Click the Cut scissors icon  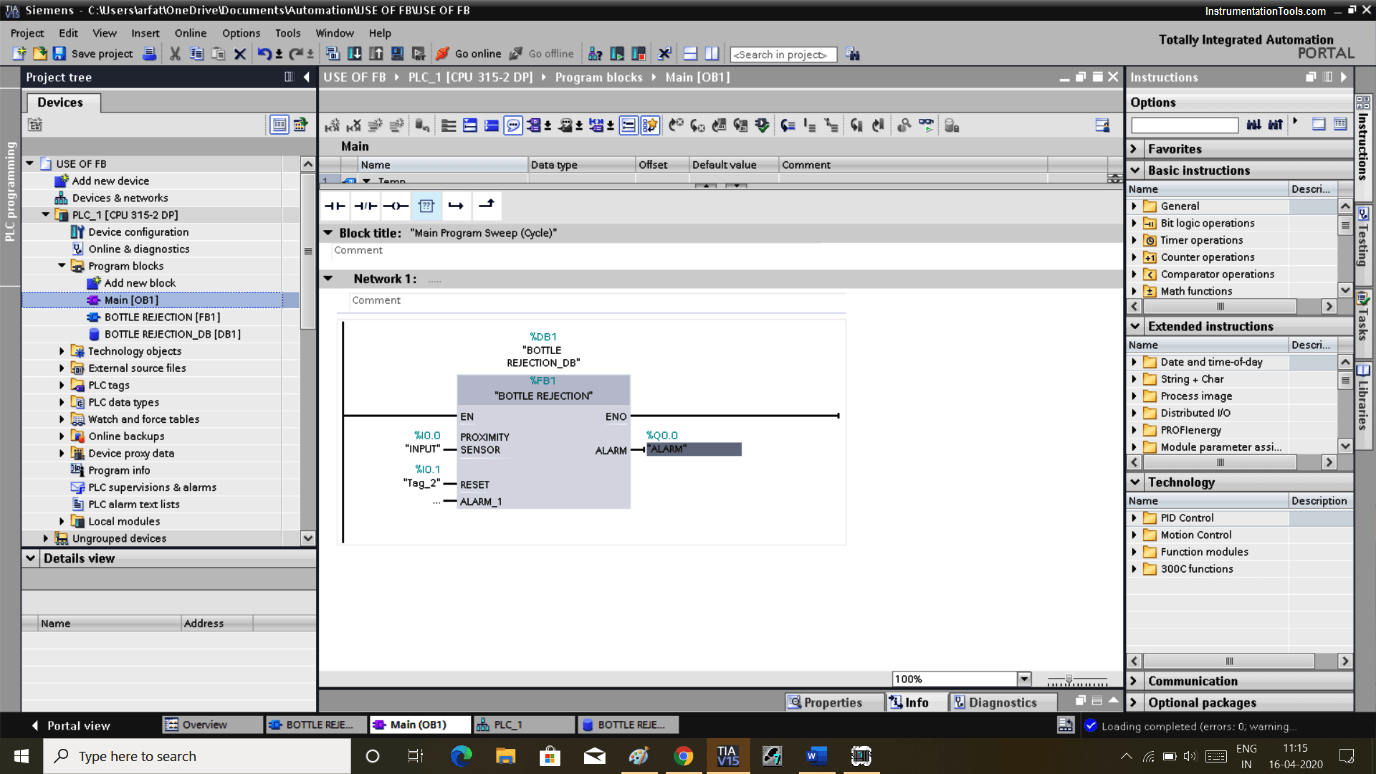[175, 54]
